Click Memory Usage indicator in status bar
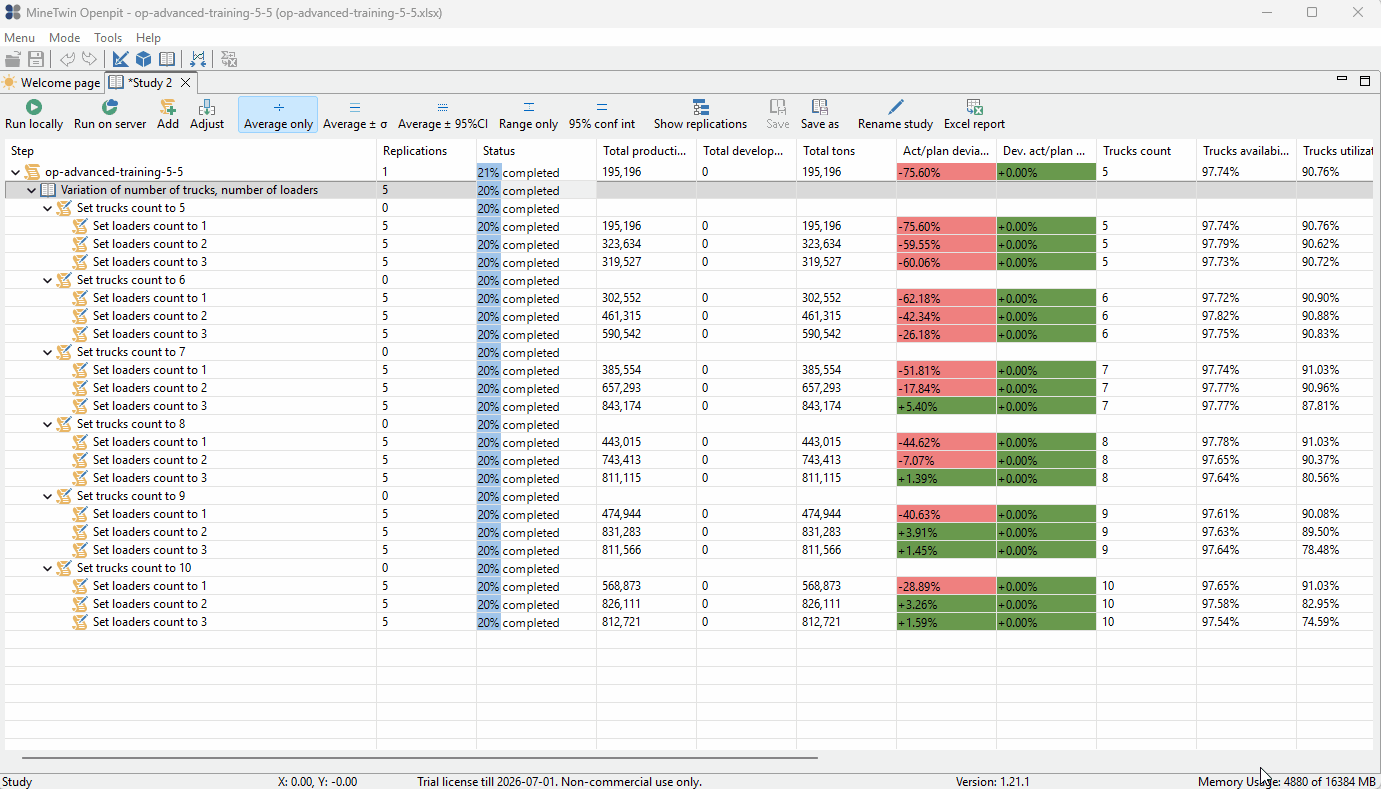Viewport: 1381px width, 789px height. click(1288, 782)
